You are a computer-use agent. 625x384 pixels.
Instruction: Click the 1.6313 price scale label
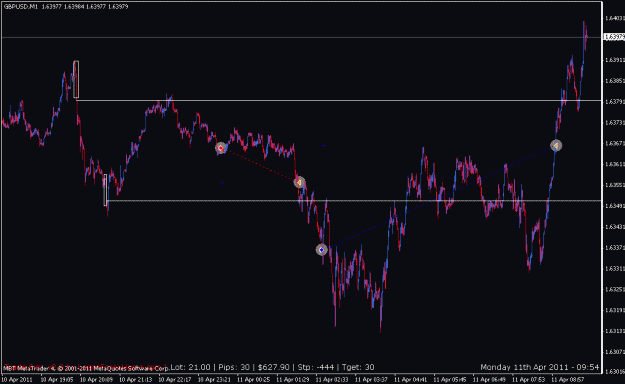point(615,331)
